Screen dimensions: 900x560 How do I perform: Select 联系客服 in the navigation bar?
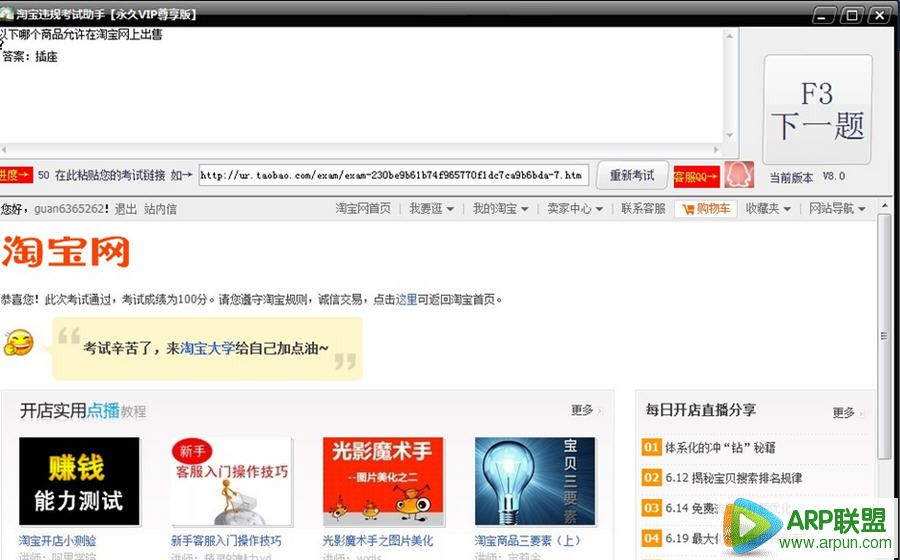[643, 209]
